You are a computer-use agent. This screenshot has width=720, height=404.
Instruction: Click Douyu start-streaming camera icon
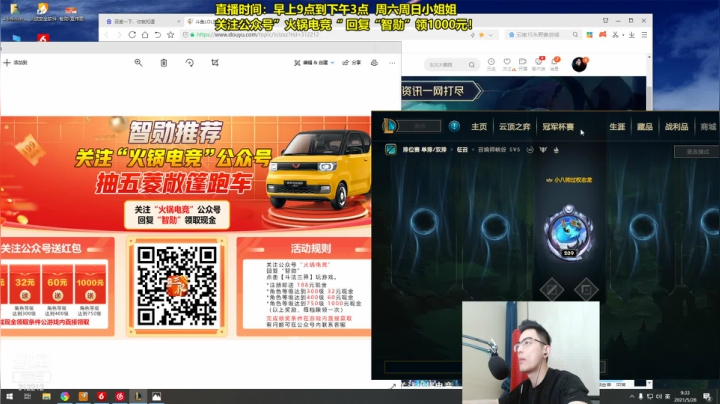[x=523, y=64]
